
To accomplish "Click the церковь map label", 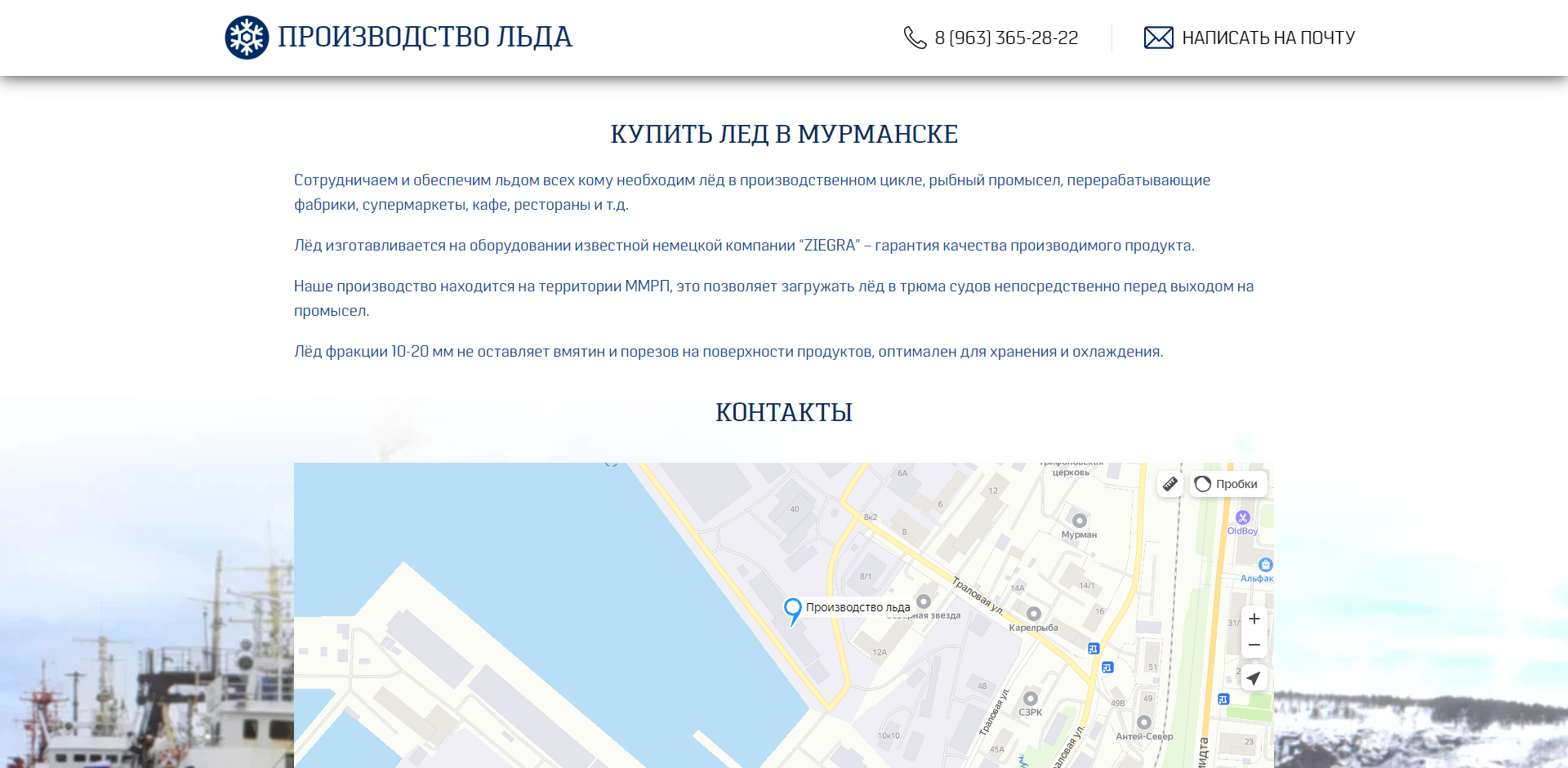I will tap(1071, 473).
